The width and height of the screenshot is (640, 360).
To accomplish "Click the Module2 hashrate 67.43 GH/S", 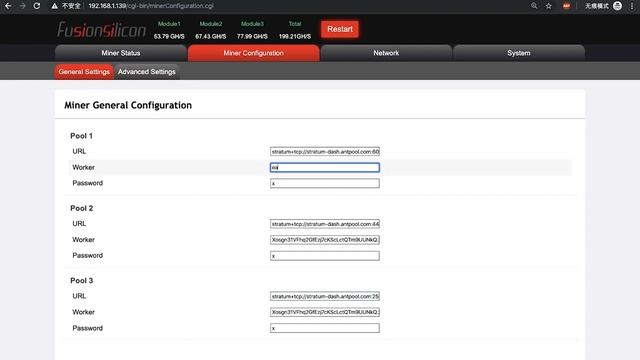I will click(x=211, y=36).
